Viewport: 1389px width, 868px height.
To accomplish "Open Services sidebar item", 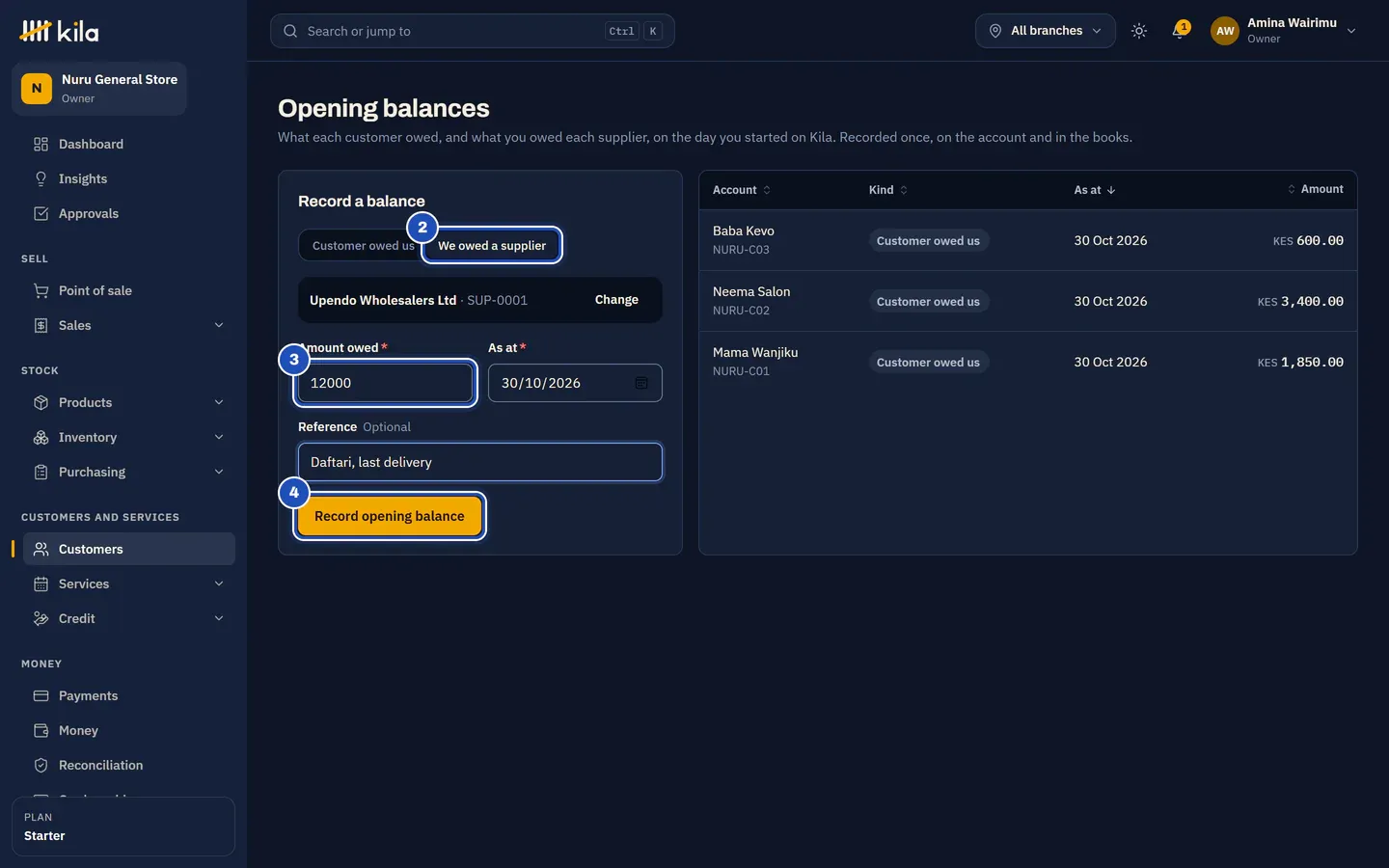I will tap(129, 583).
